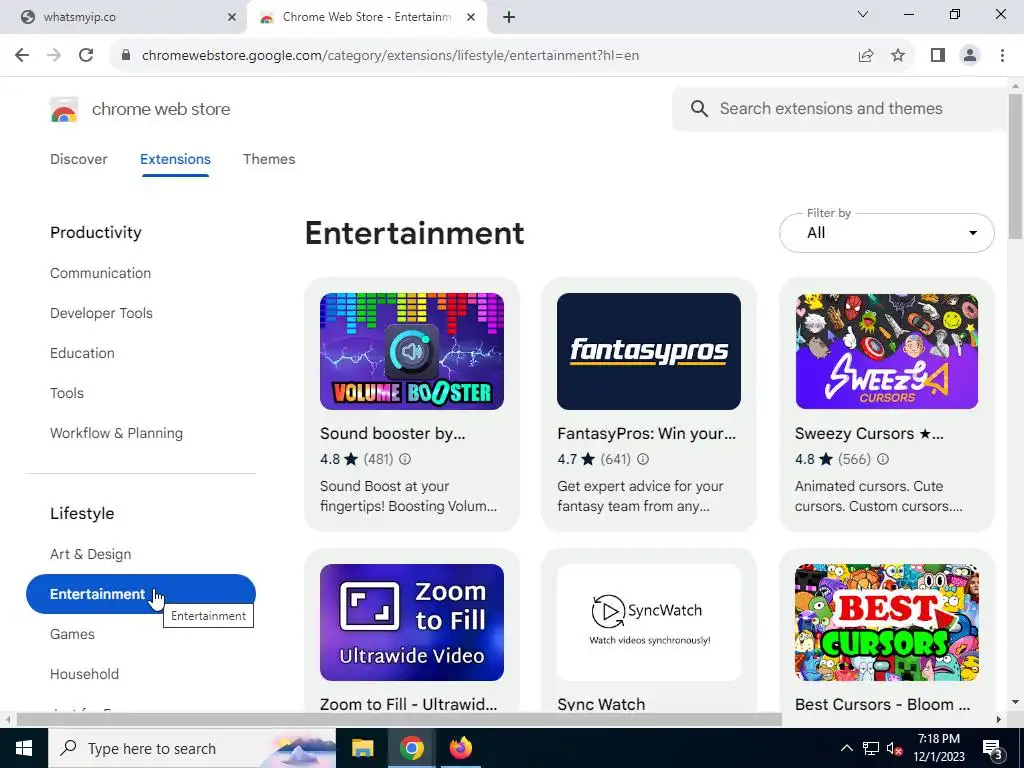Click the Lifestyle sidebar heading

point(82,513)
